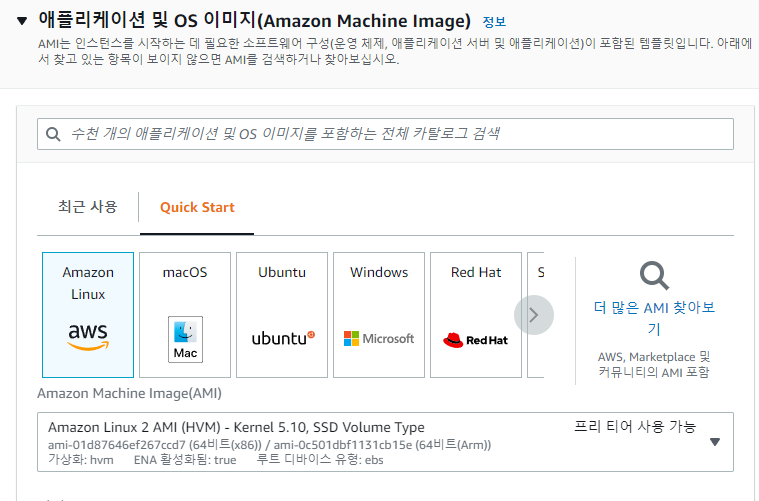Show next OS tiles with arrow button
The width and height of the screenshot is (759, 501).
534,315
